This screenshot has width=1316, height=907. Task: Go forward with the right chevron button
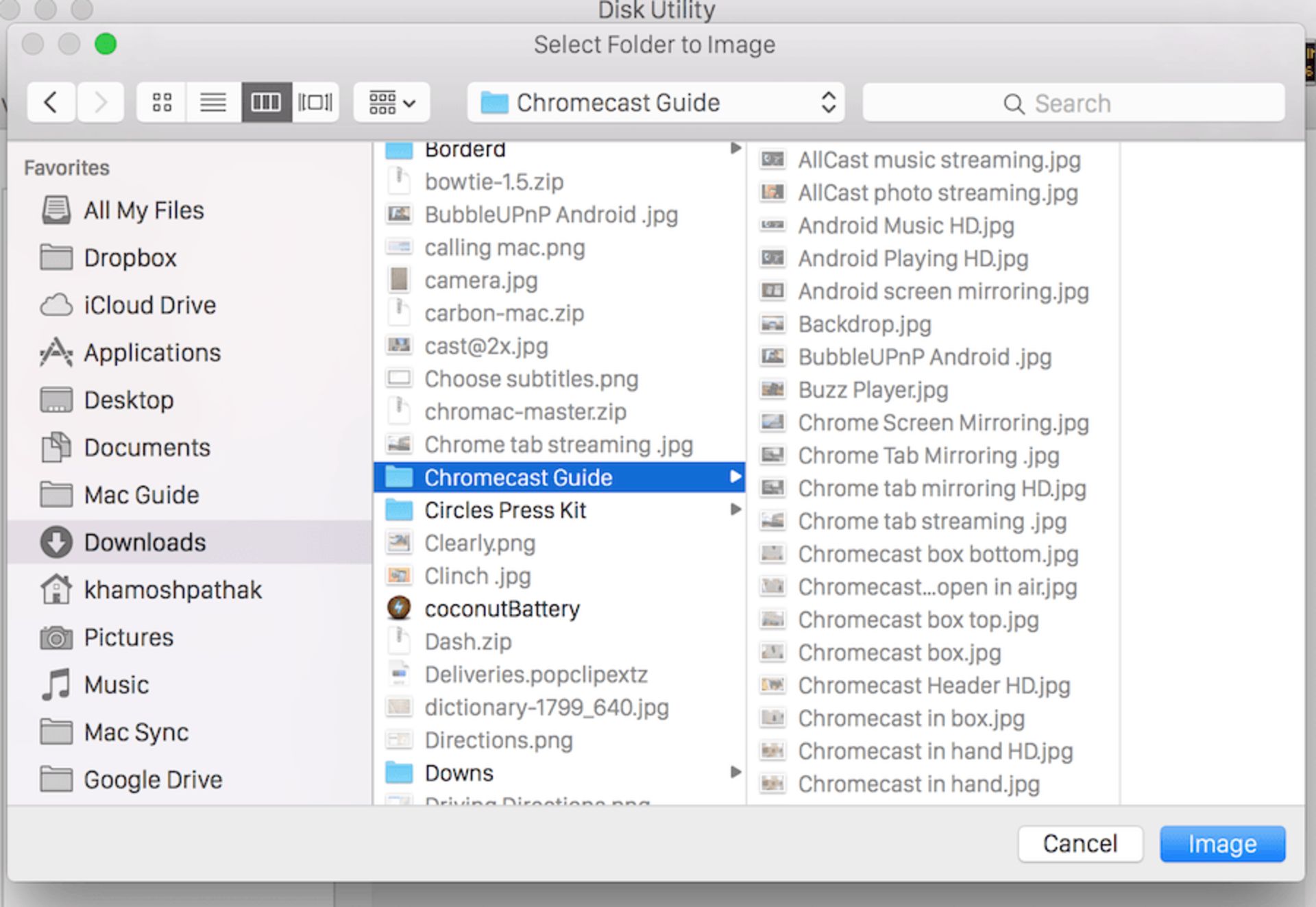point(100,103)
